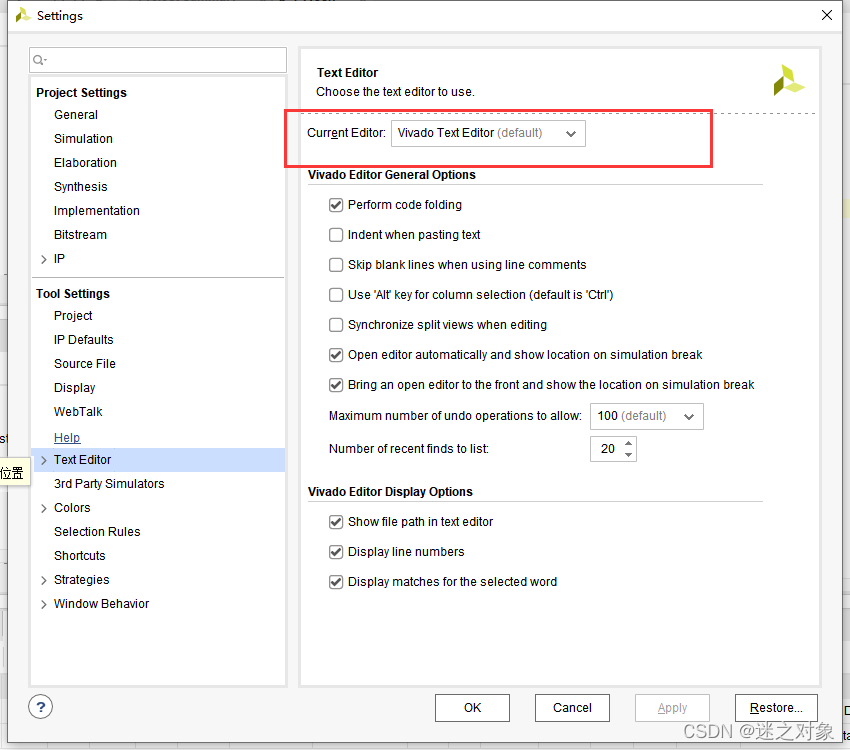Click the Apply button
The width and height of the screenshot is (850, 750).
click(672, 708)
